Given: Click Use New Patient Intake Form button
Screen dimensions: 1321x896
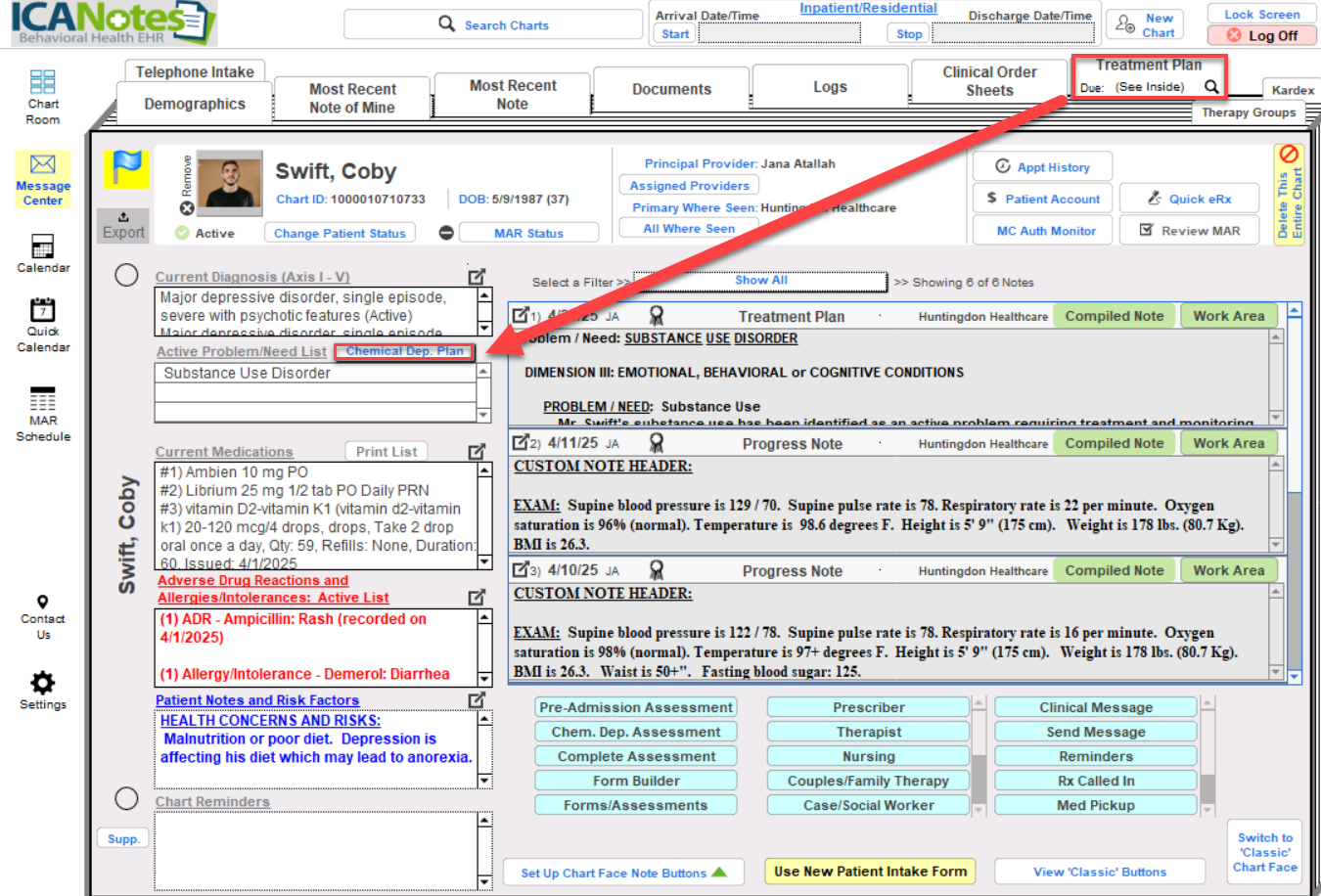Looking at the screenshot, I should tap(870, 872).
